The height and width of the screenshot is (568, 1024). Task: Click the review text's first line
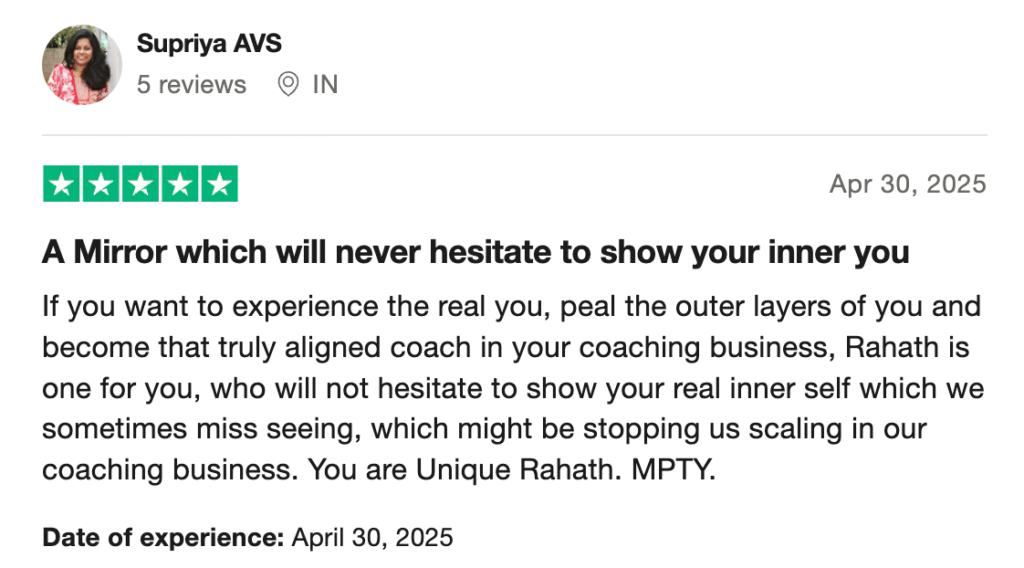pyautogui.click(x=511, y=306)
